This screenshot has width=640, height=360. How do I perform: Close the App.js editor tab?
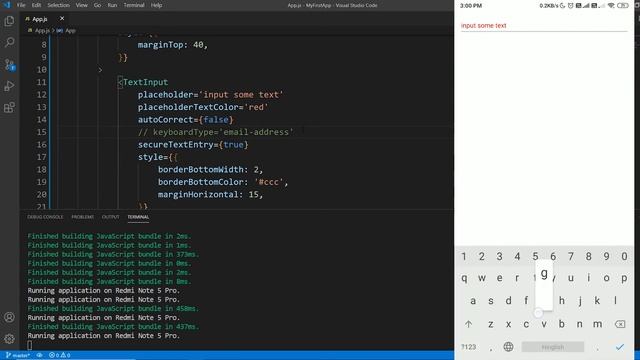(x=62, y=18)
